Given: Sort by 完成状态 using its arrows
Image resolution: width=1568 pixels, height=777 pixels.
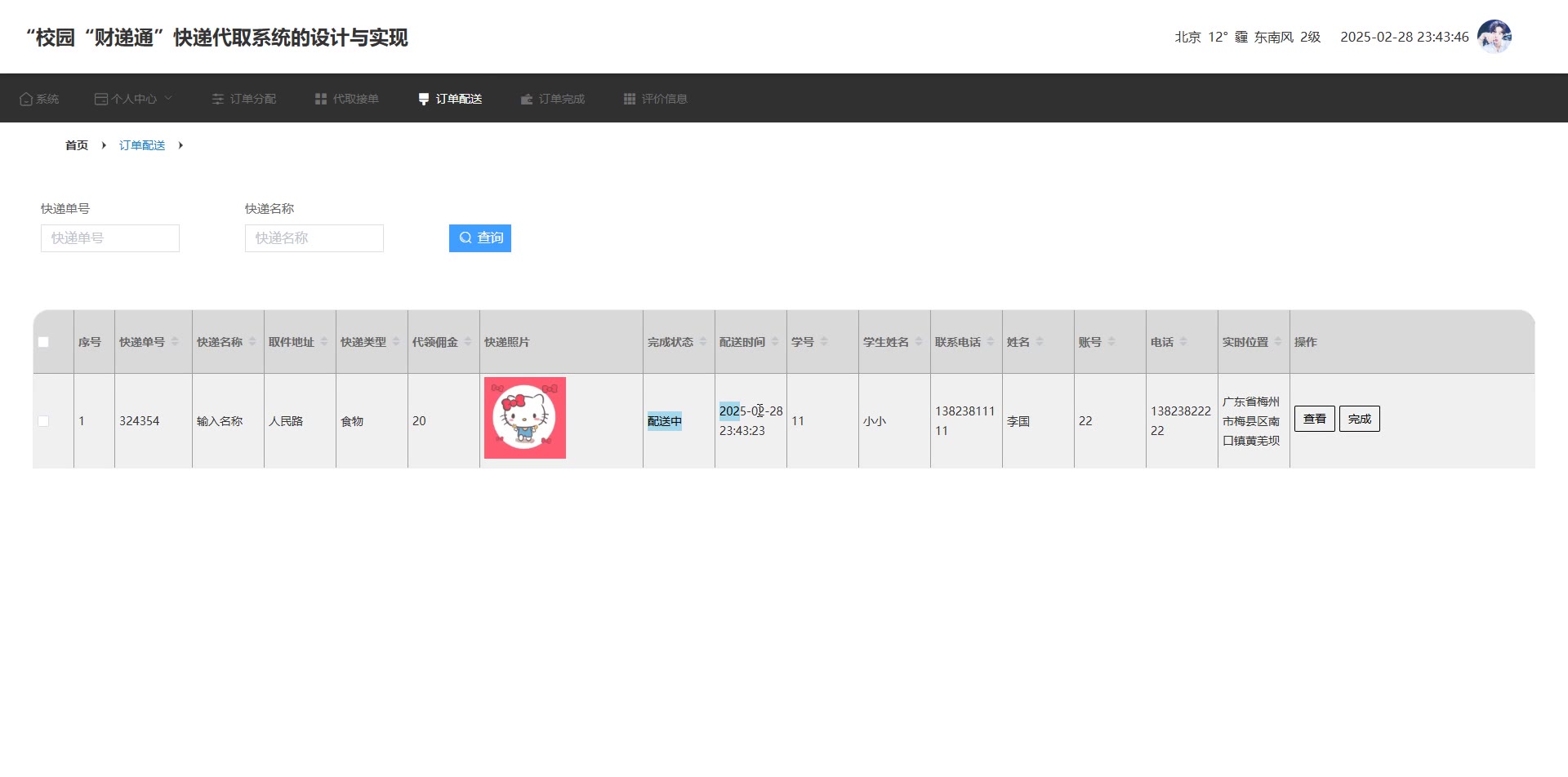Looking at the screenshot, I should [x=703, y=342].
